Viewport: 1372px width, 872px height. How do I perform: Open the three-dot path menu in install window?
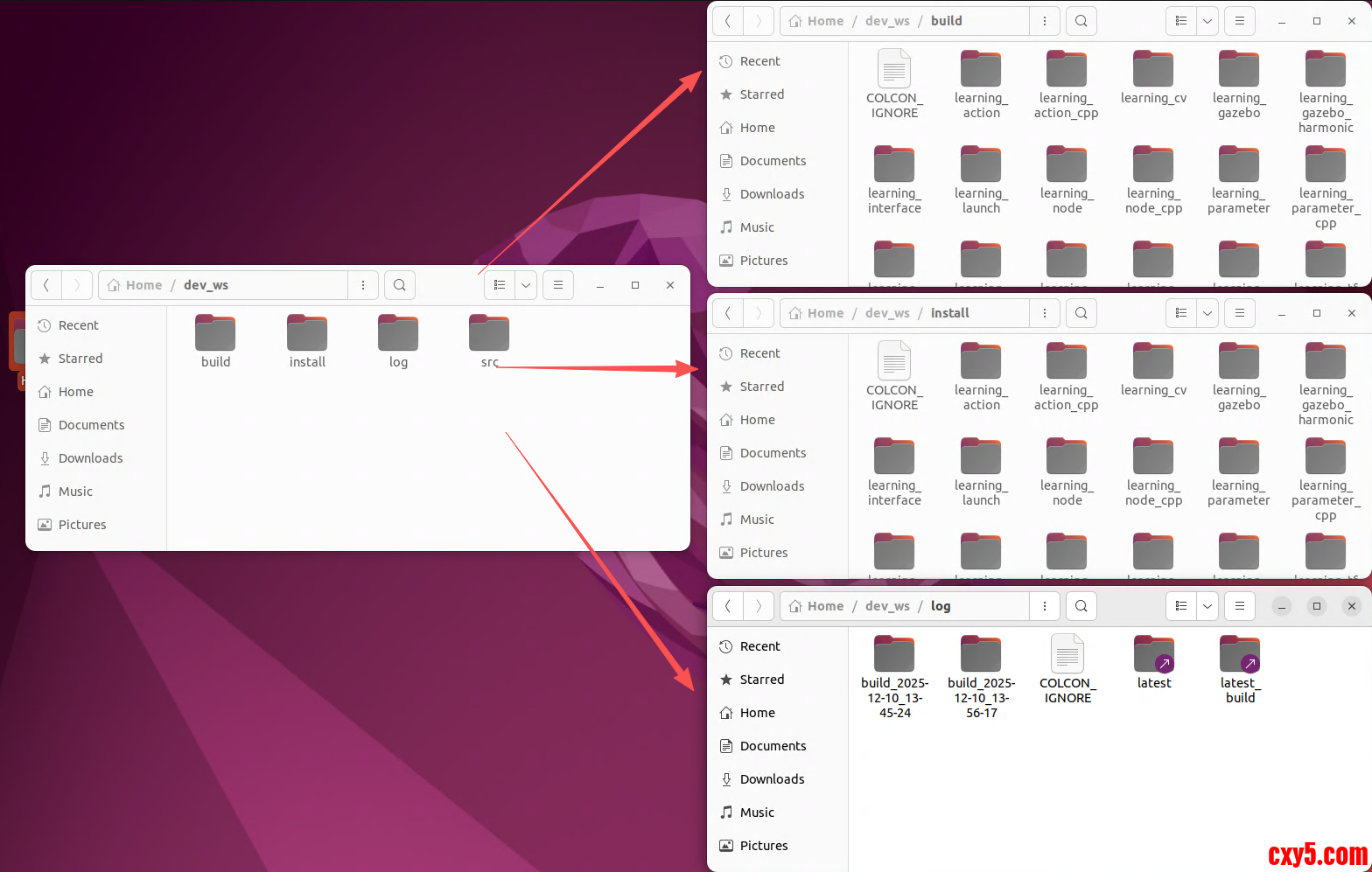click(1044, 313)
